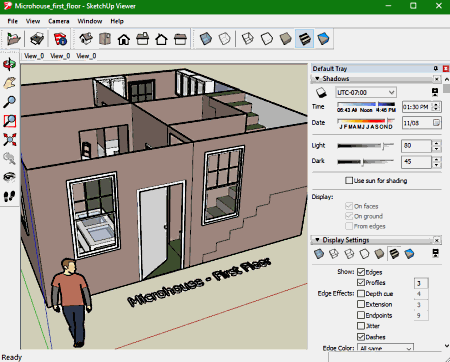Switch to the Right camera view

click(x=143, y=39)
